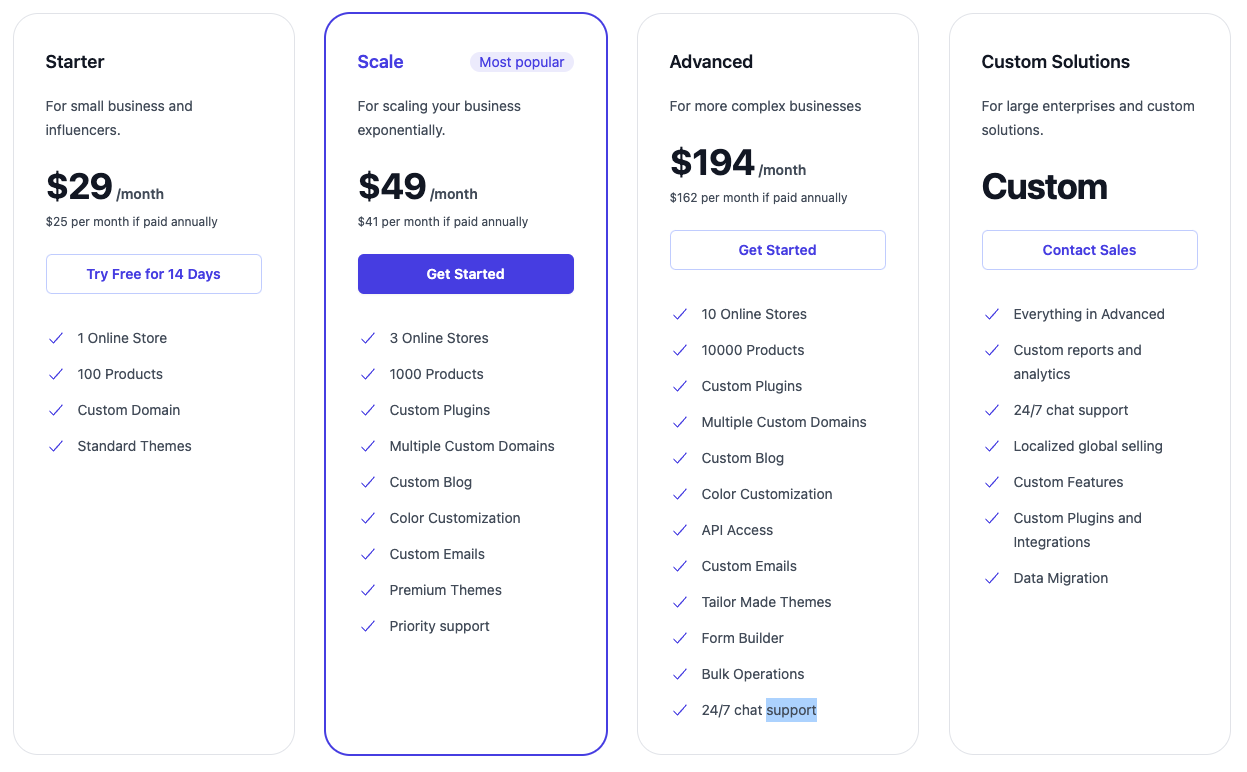1247x772 pixels.
Task: Click checkmark next to Localized global selling
Action: click(992, 446)
